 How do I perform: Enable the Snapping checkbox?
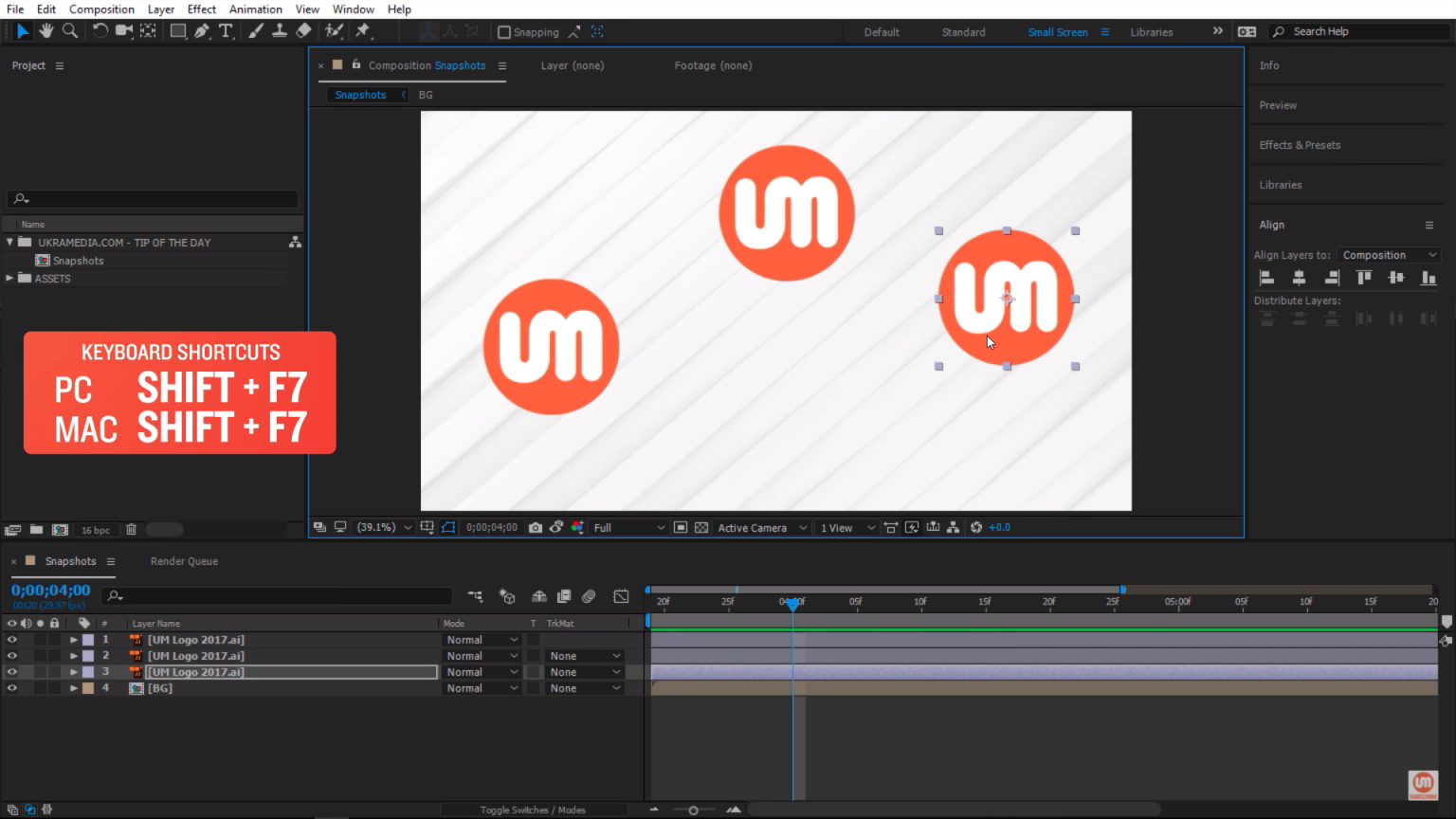(x=504, y=32)
